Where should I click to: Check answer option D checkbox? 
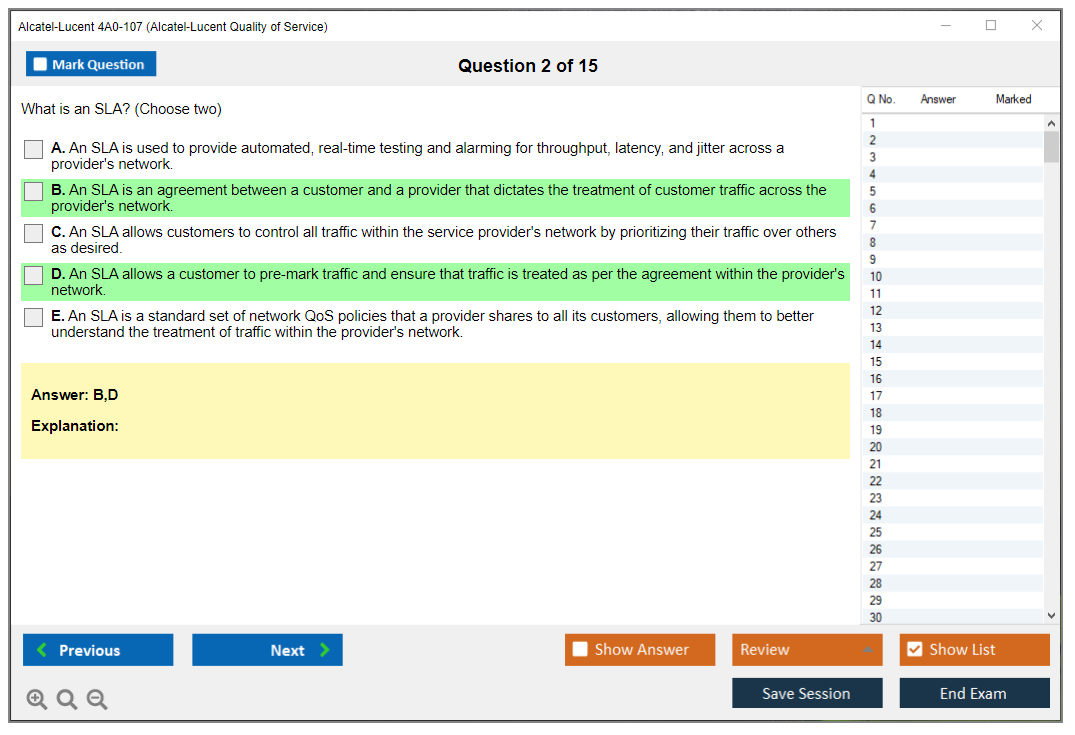[34, 275]
